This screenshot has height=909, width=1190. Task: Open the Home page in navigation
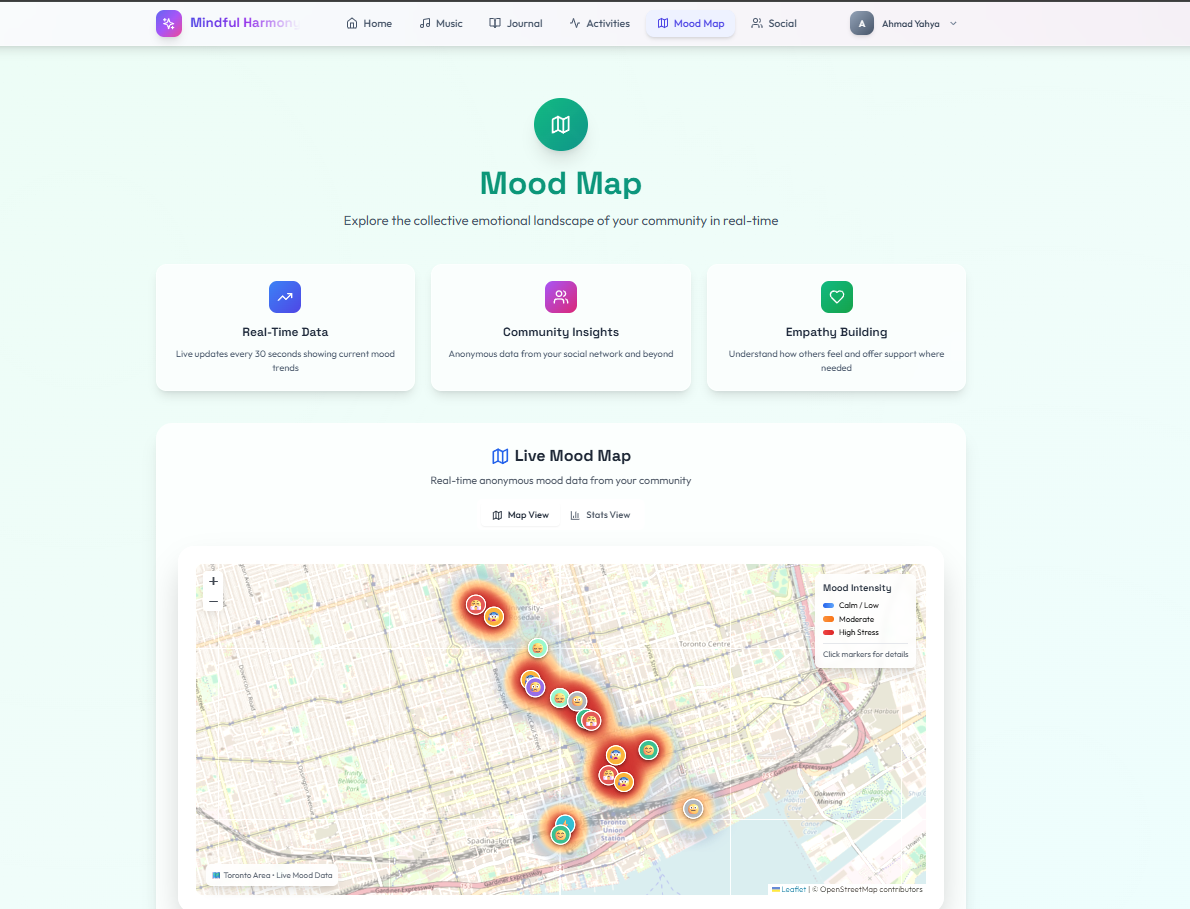pos(369,23)
